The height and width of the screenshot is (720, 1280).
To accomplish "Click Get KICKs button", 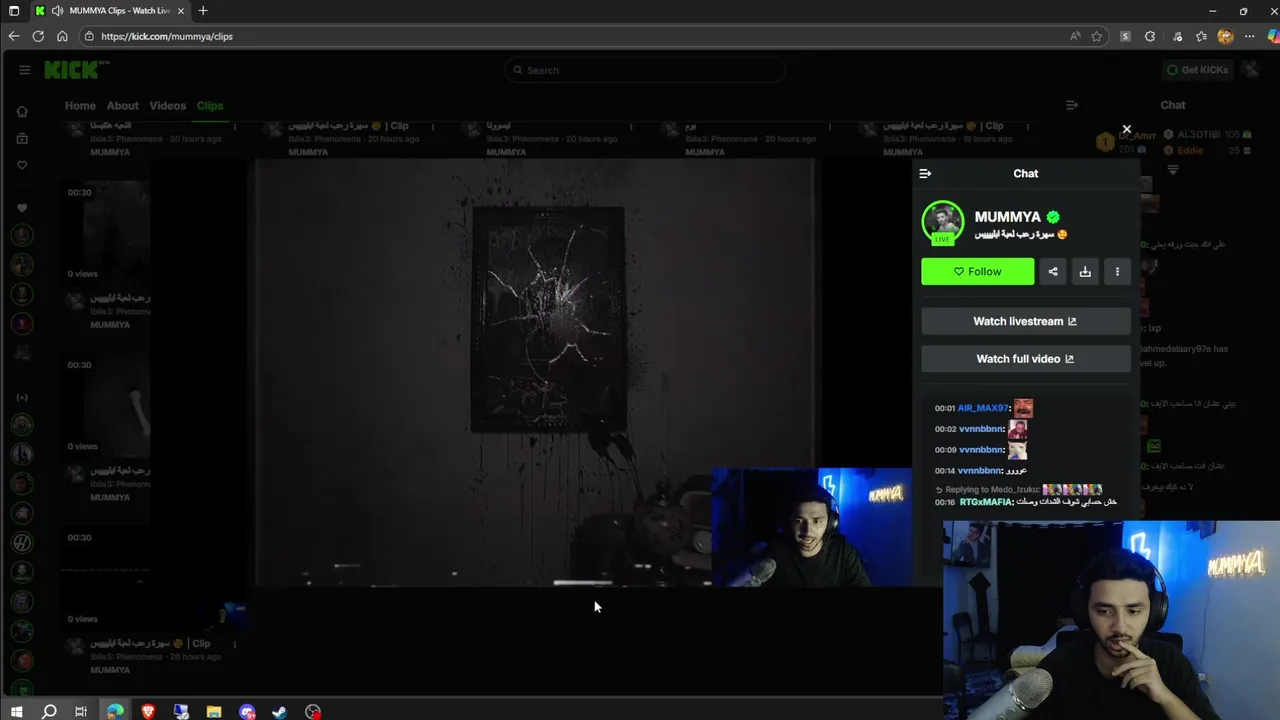I will (1197, 70).
